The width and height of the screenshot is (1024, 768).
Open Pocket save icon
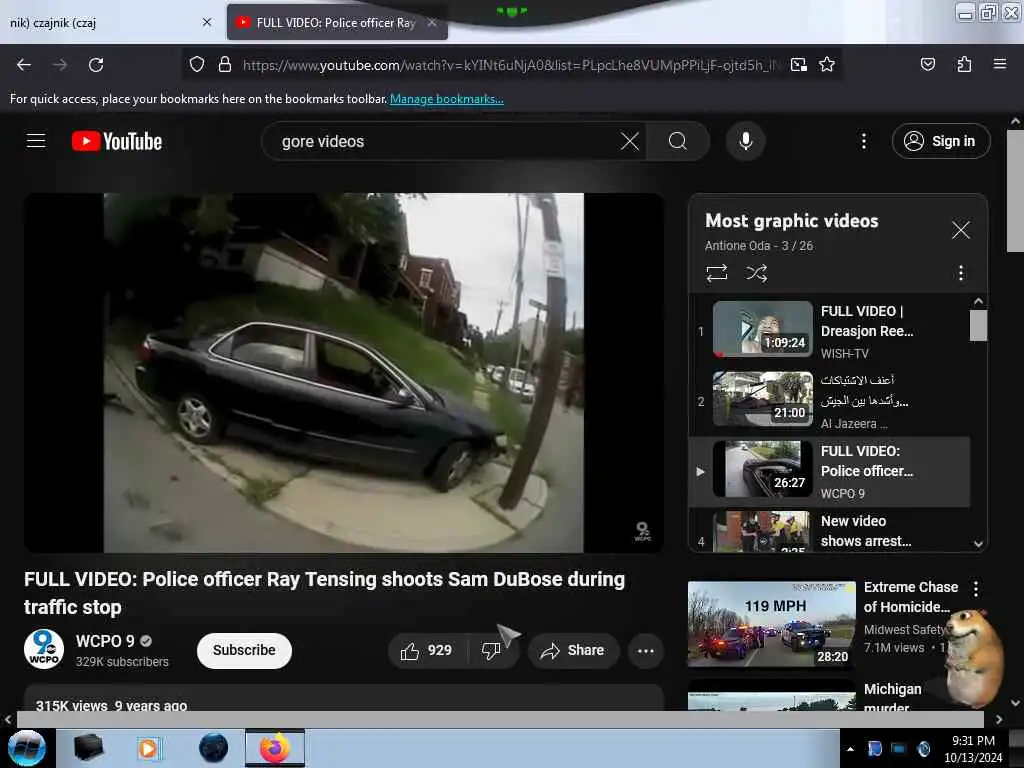pyautogui.click(x=927, y=65)
